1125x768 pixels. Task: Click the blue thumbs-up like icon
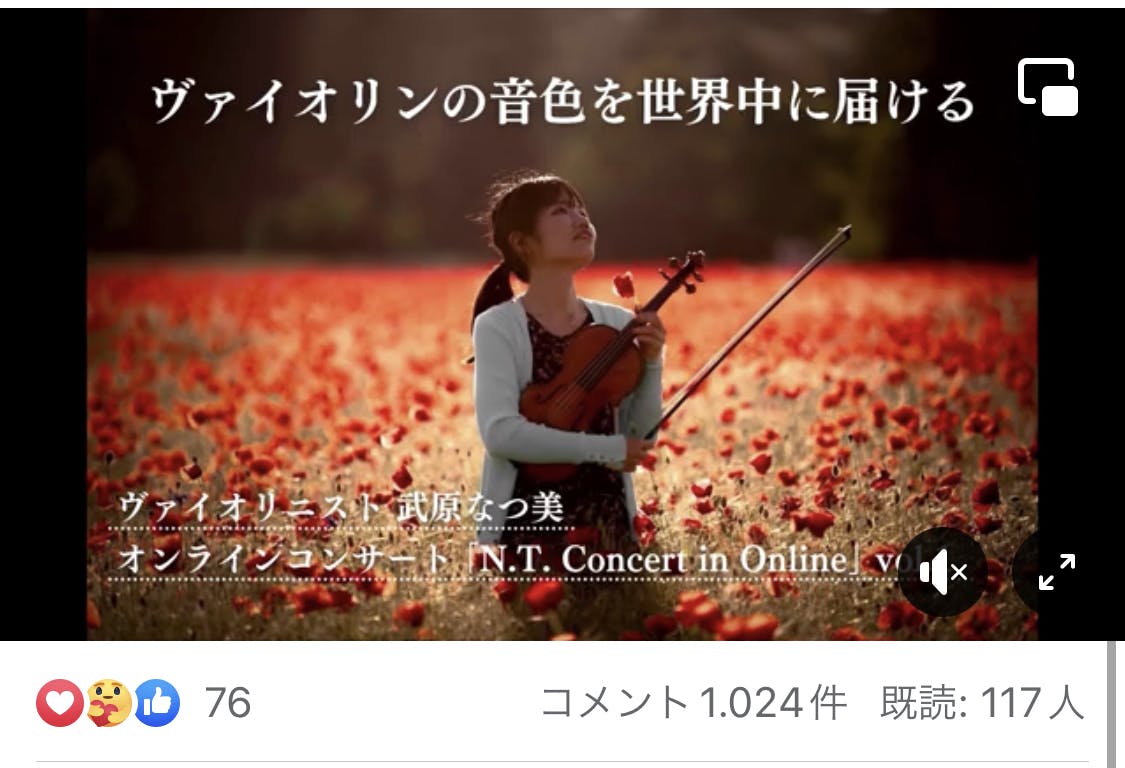pos(156,703)
